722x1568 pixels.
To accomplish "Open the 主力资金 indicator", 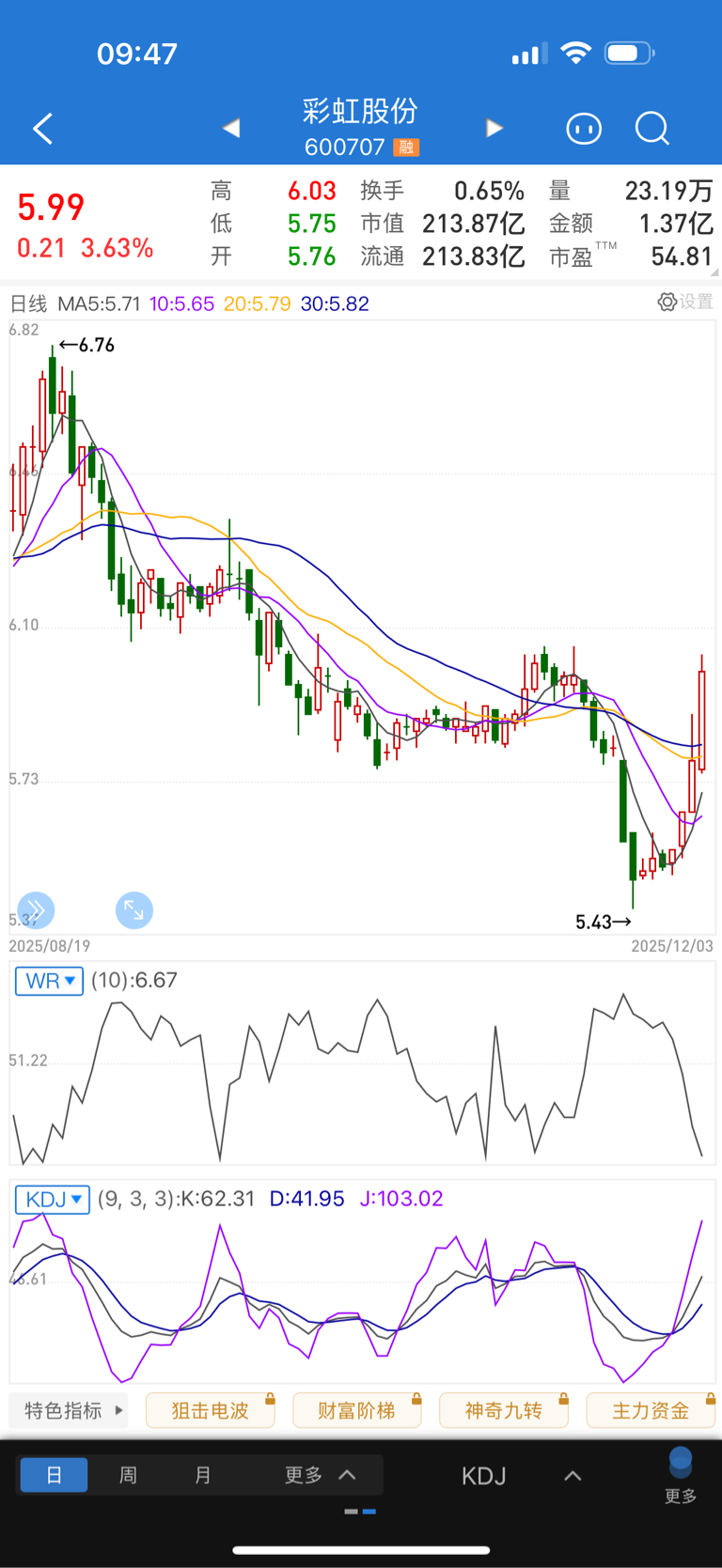I will 651,1410.
